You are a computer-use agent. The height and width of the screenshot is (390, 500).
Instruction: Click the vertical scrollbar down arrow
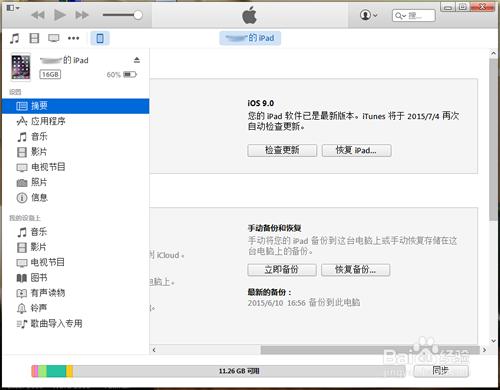pyautogui.click(x=494, y=341)
